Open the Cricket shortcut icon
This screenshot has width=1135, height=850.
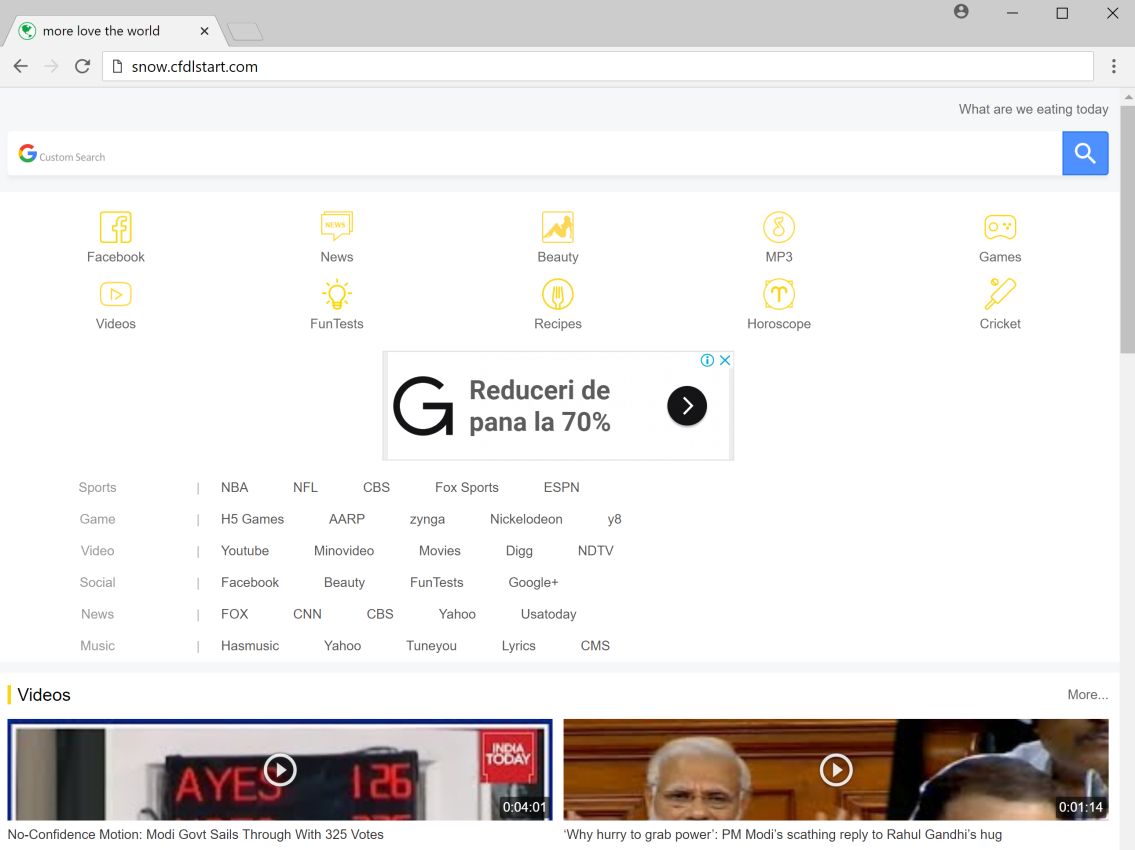[1000, 295]
